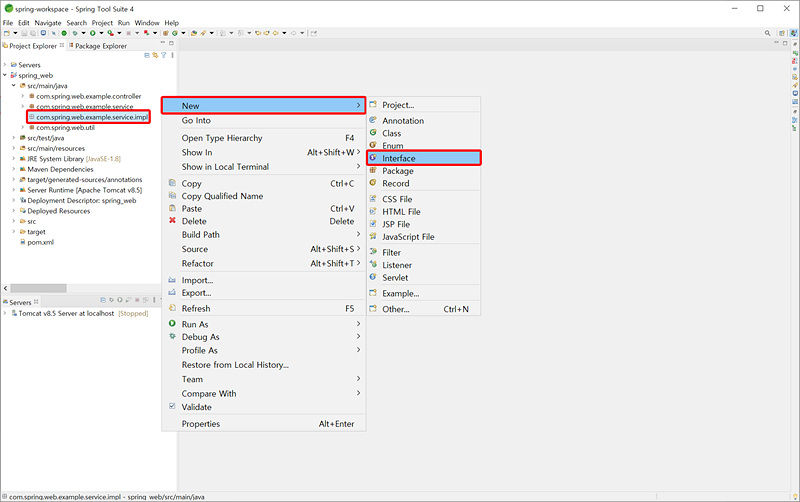The width and height of the screenshot is (800, 502).
Task: Click the Debug As bug icon
Action: [172, 336]
